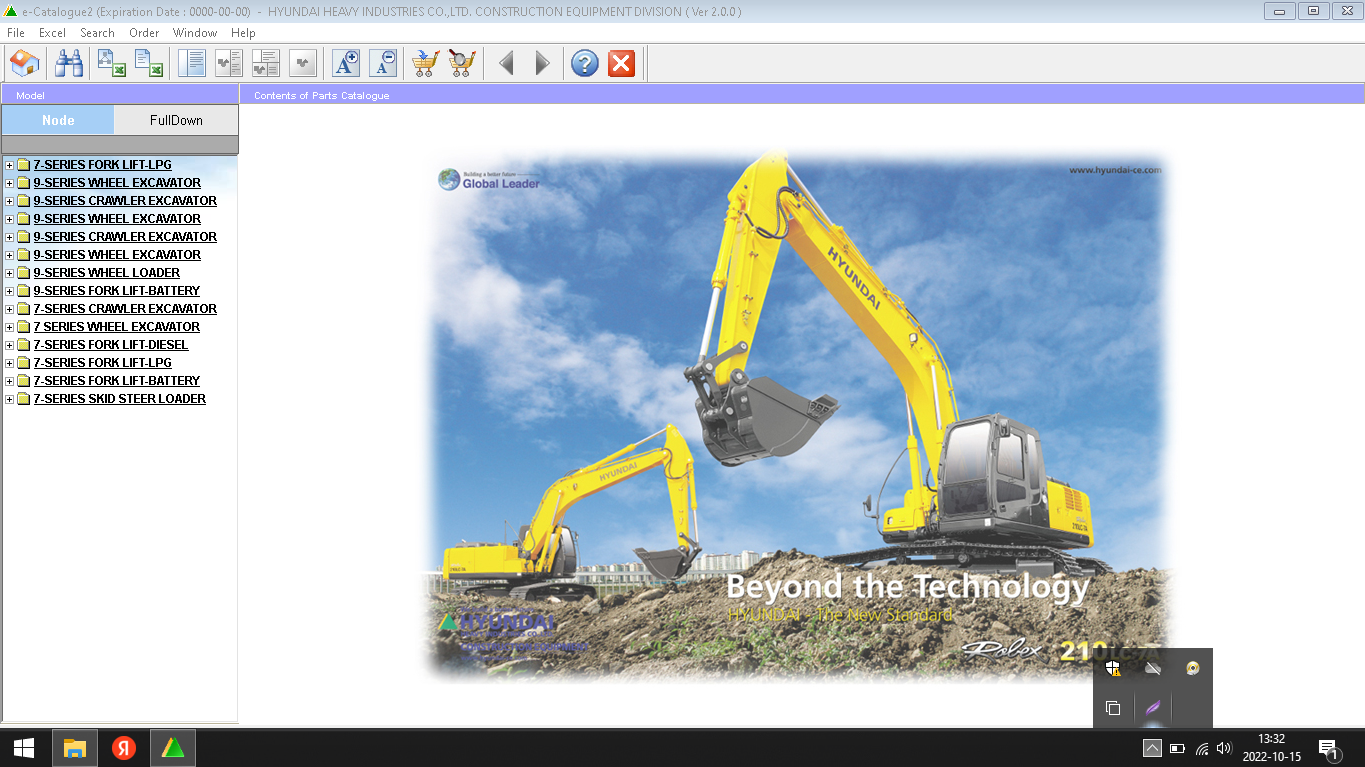Go forward with right arrow icon
Viewport: 1365px width, 767px height.
click(542, 64)
